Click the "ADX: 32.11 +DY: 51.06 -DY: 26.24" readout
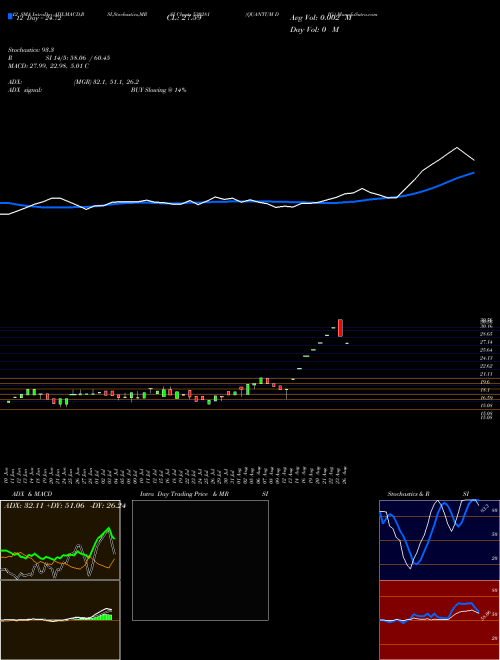 tap(65, 506)
